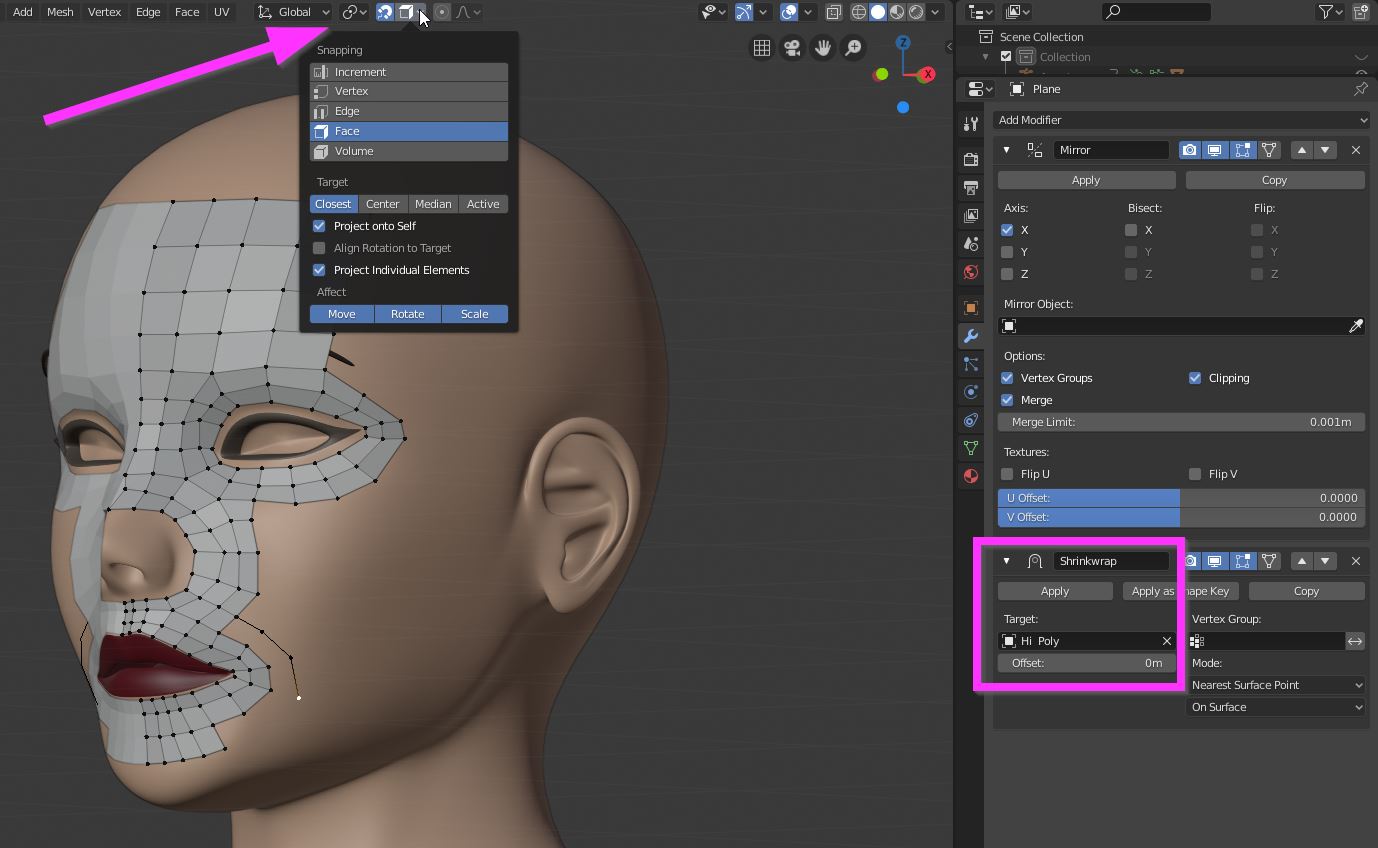Uncheck Project Individual Elements

(319, 270)
